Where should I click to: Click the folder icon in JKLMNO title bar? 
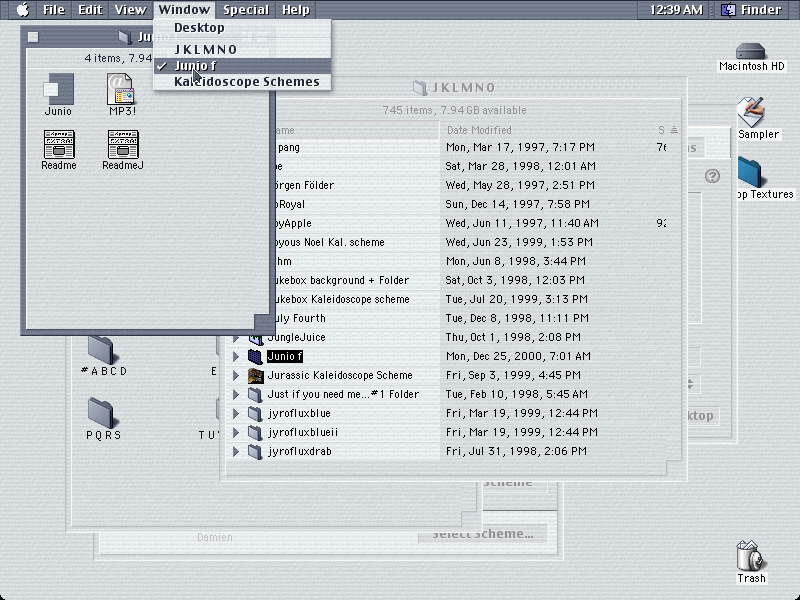pyautogui.click(x=420, y=88)
